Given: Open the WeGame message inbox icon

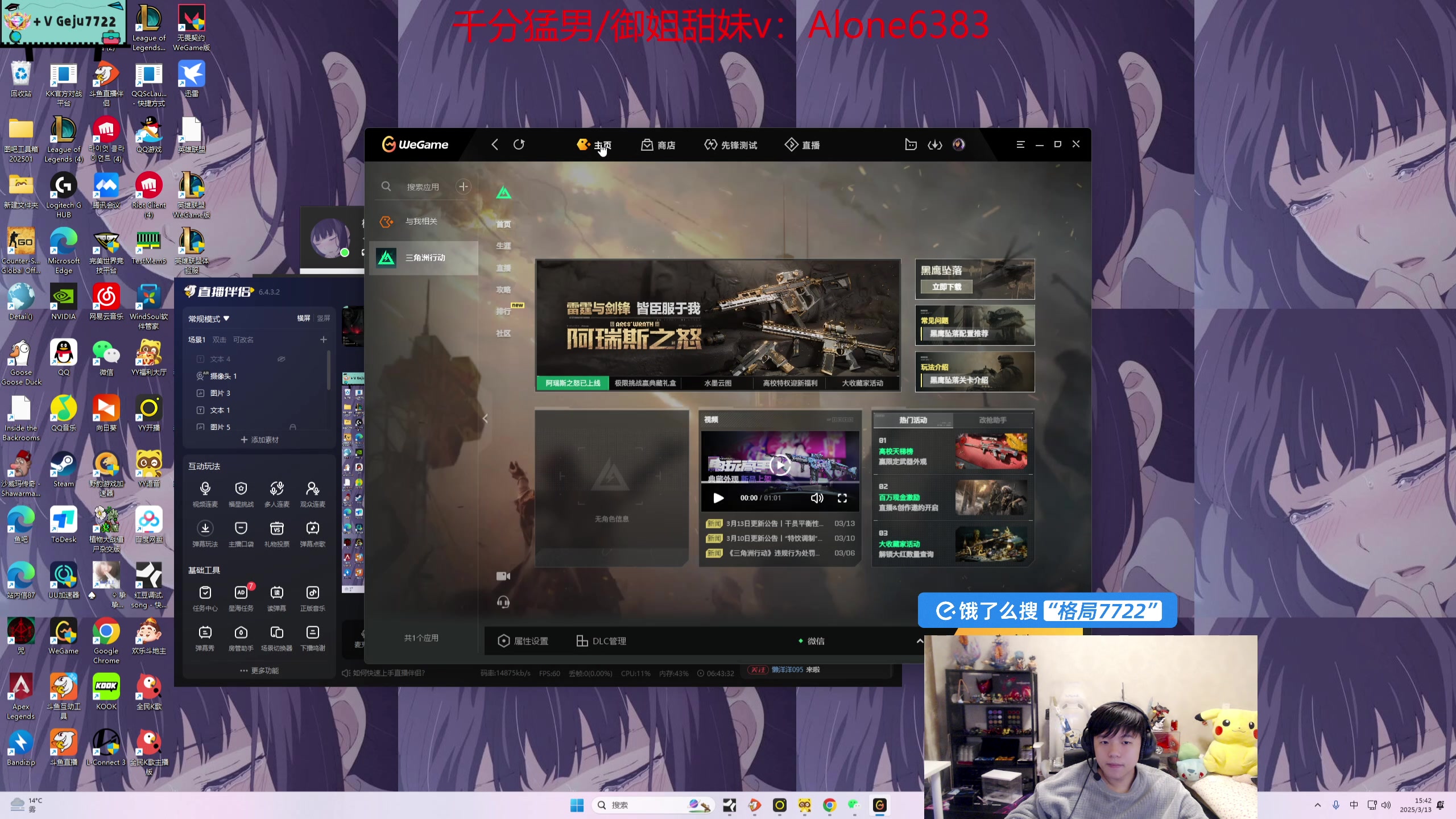Looking at the screenshot, I should 911,144.
